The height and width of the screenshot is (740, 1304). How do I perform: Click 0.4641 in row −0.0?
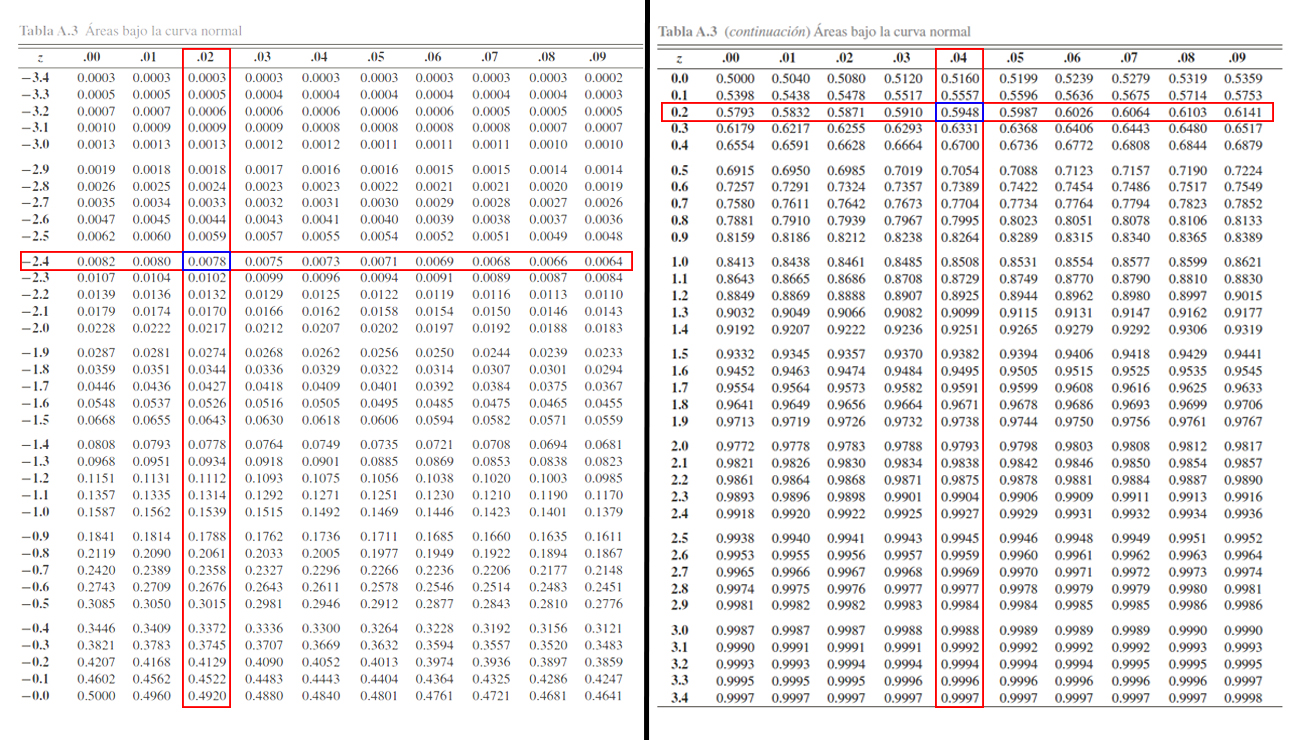click(x=603, y=695)
